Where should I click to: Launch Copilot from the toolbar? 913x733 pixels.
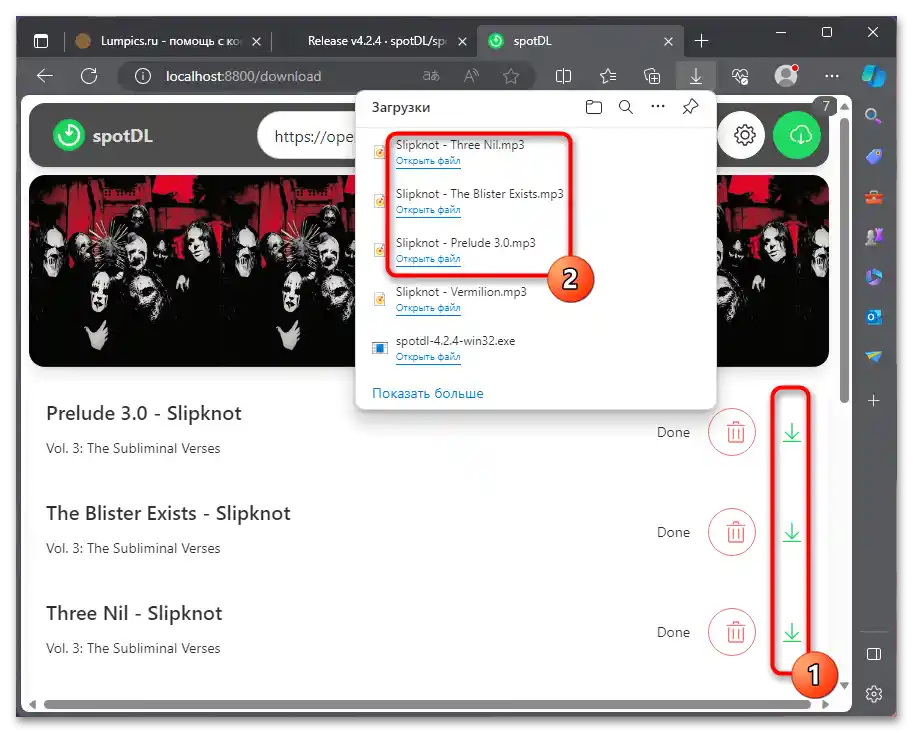click(873, 76)
